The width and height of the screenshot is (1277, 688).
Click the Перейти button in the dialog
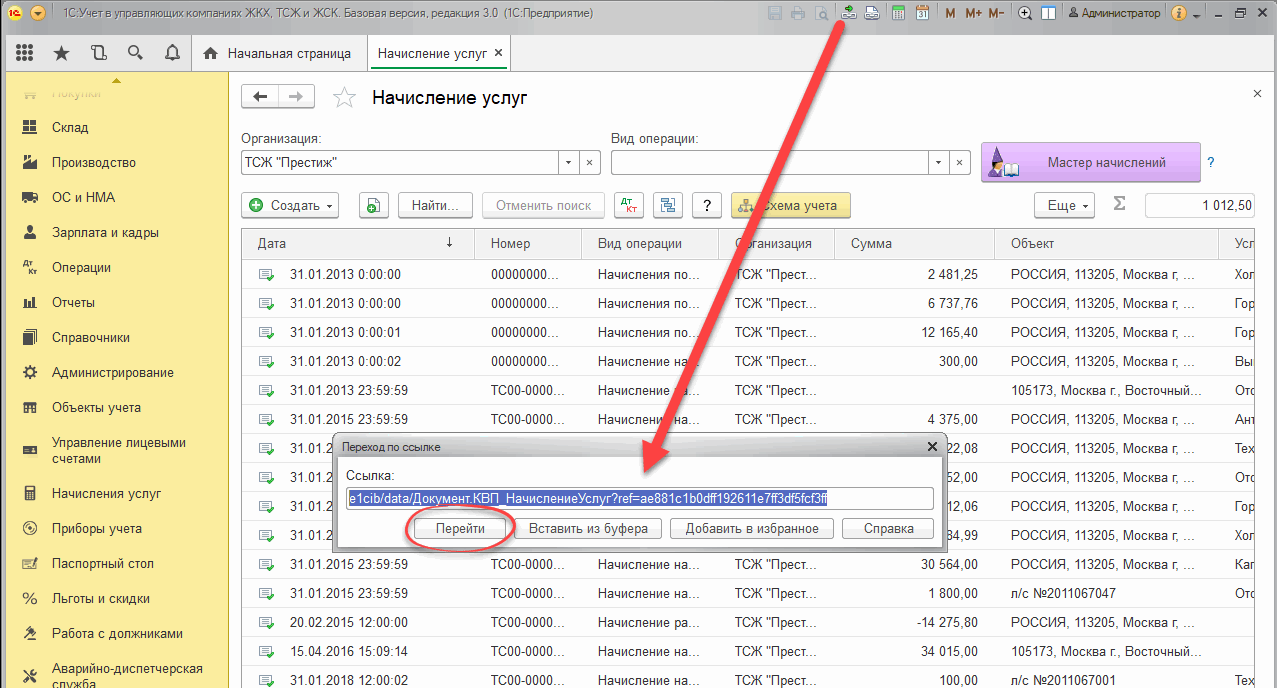[460, 528]
